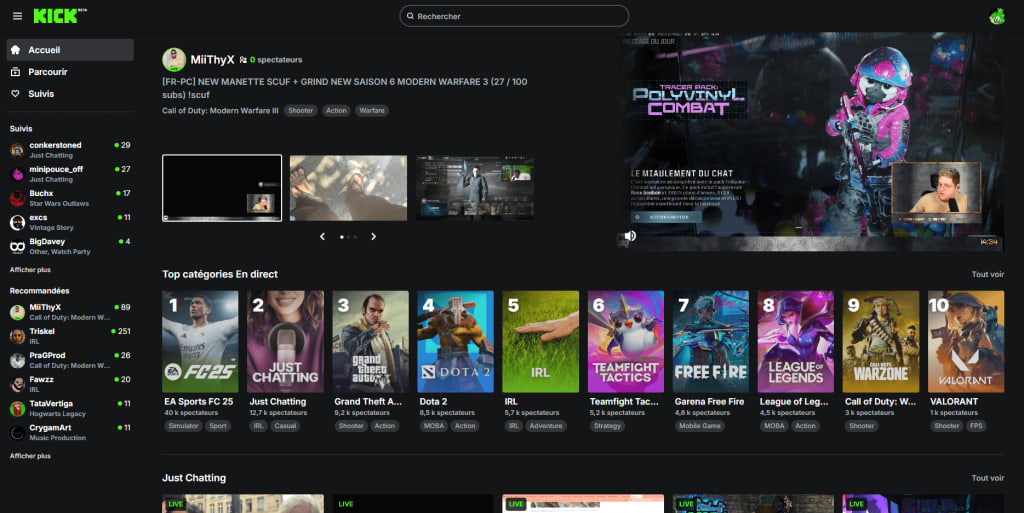Screen dimensions: 1024x513
Task: Open the hamburger menu icon
Action: coord(18,16)
